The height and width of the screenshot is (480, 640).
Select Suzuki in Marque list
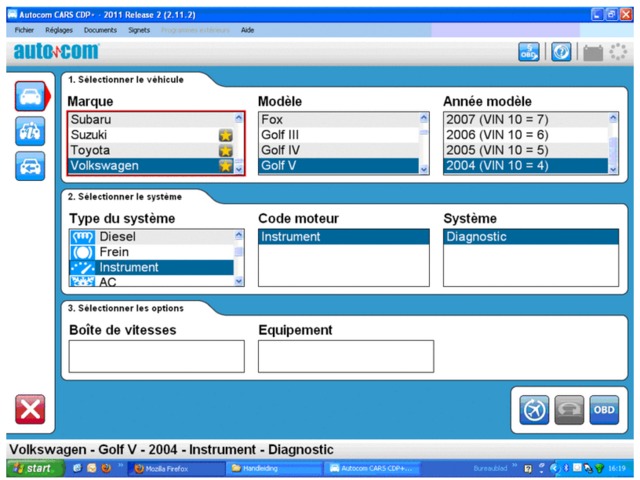coord(151,135)
